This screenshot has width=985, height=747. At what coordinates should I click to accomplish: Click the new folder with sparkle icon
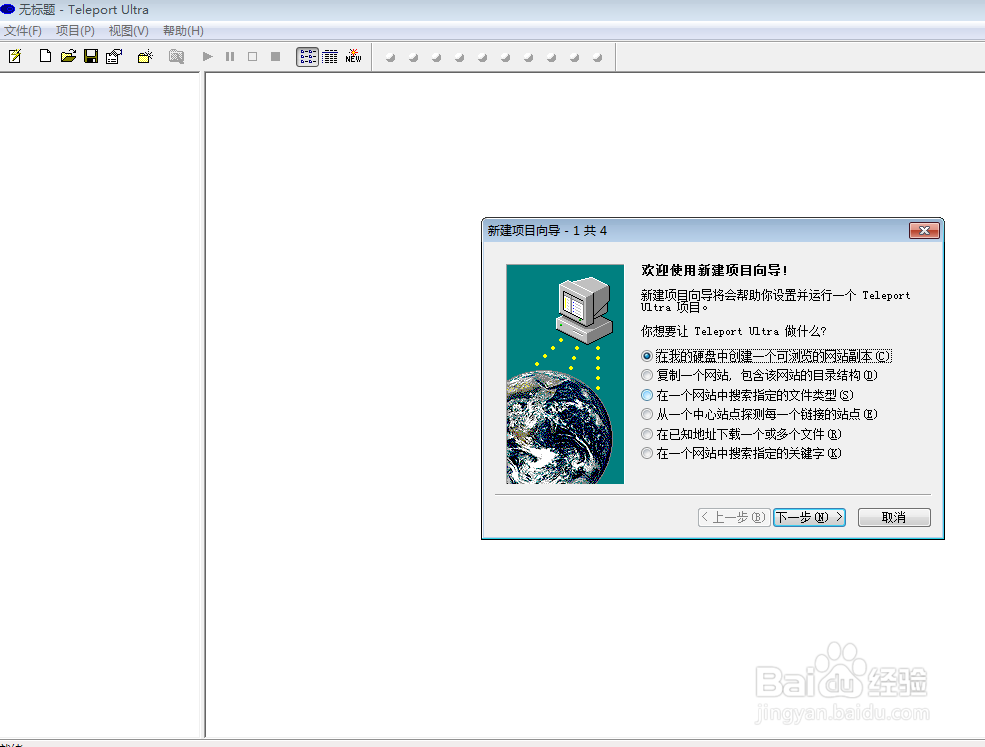[145, 57]
